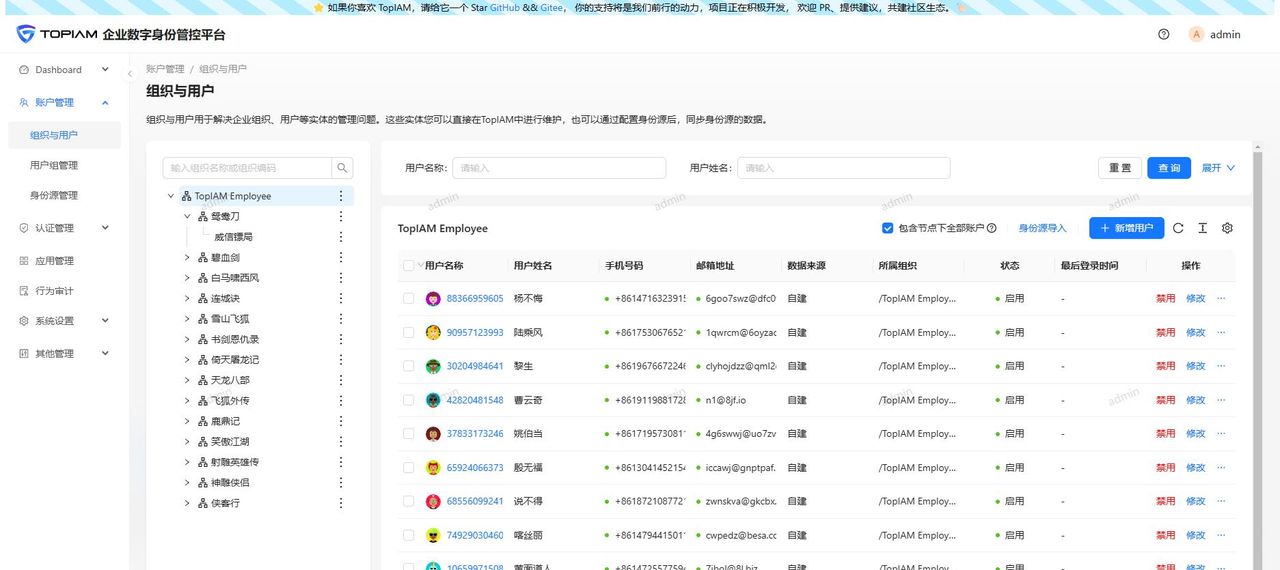Click avatar of user 30204984641
Image resolution: width=1280 pixels, height=570 pixels.
(434, 367)
